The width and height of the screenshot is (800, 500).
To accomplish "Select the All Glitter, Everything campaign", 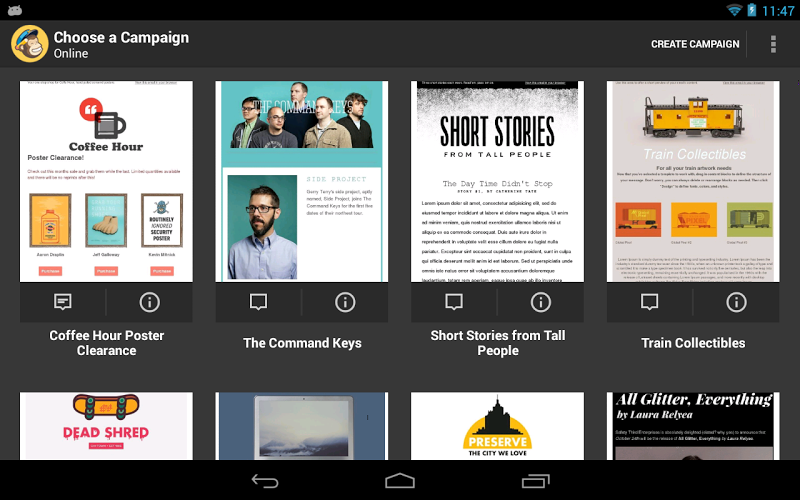I will point(693,426).
